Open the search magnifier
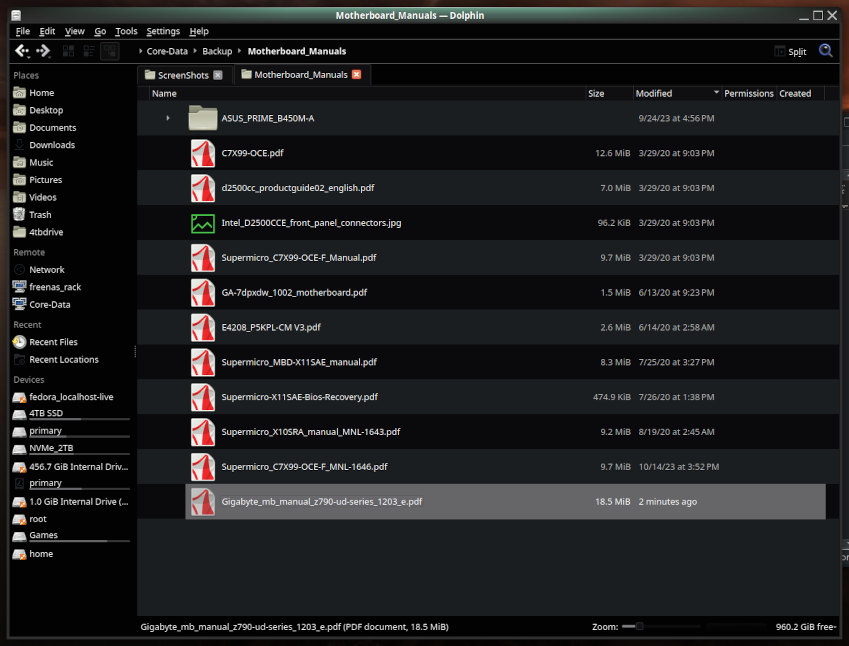Screen dimensions: 849x646 [x=825, y=51]
